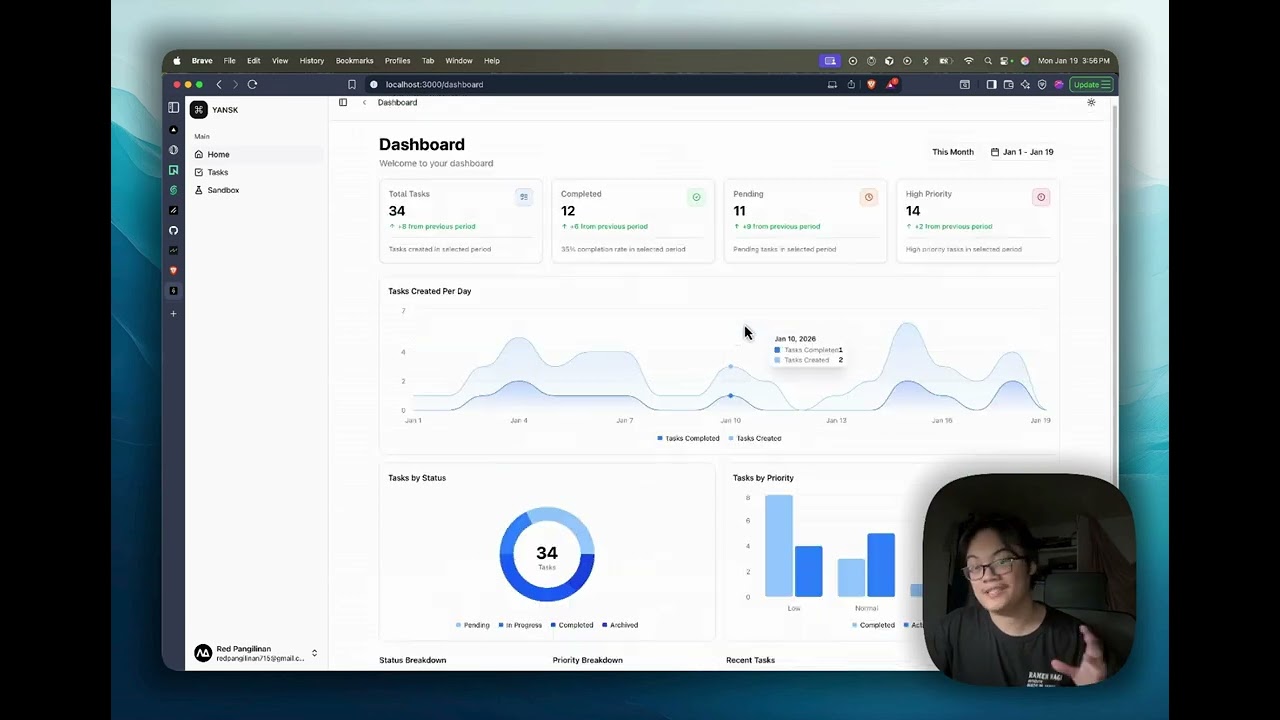
Task: Reload the page with refresh icon
Action: point(252,84)
